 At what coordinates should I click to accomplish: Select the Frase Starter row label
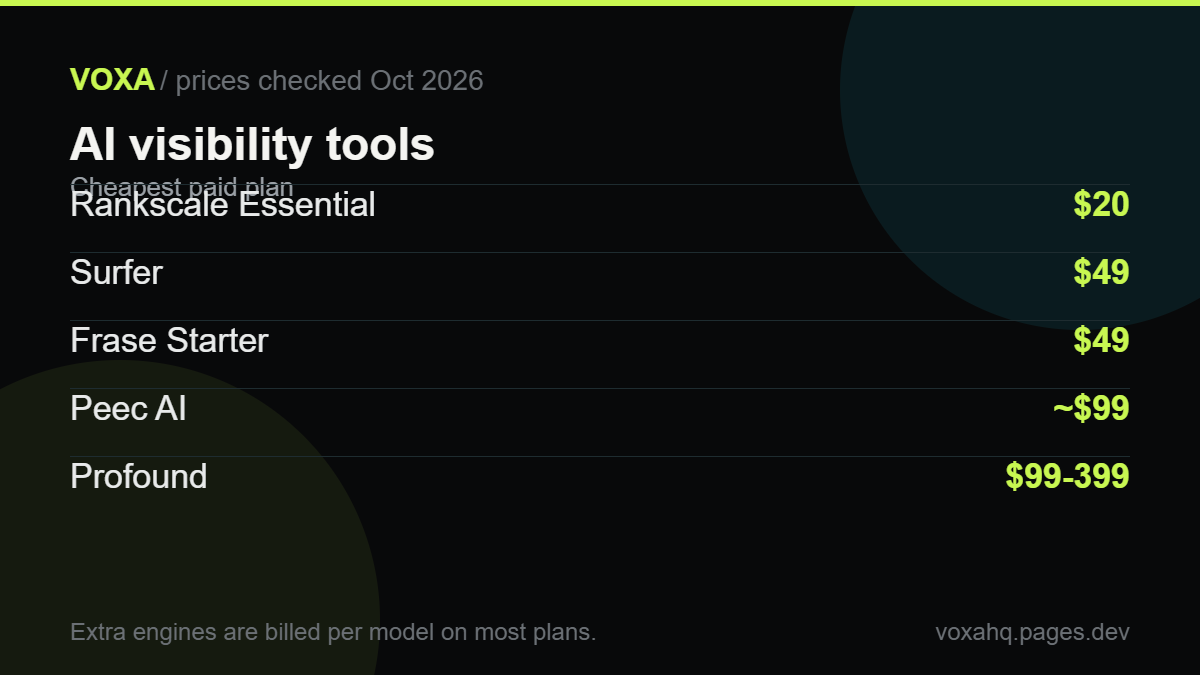(x=169, y=340)
